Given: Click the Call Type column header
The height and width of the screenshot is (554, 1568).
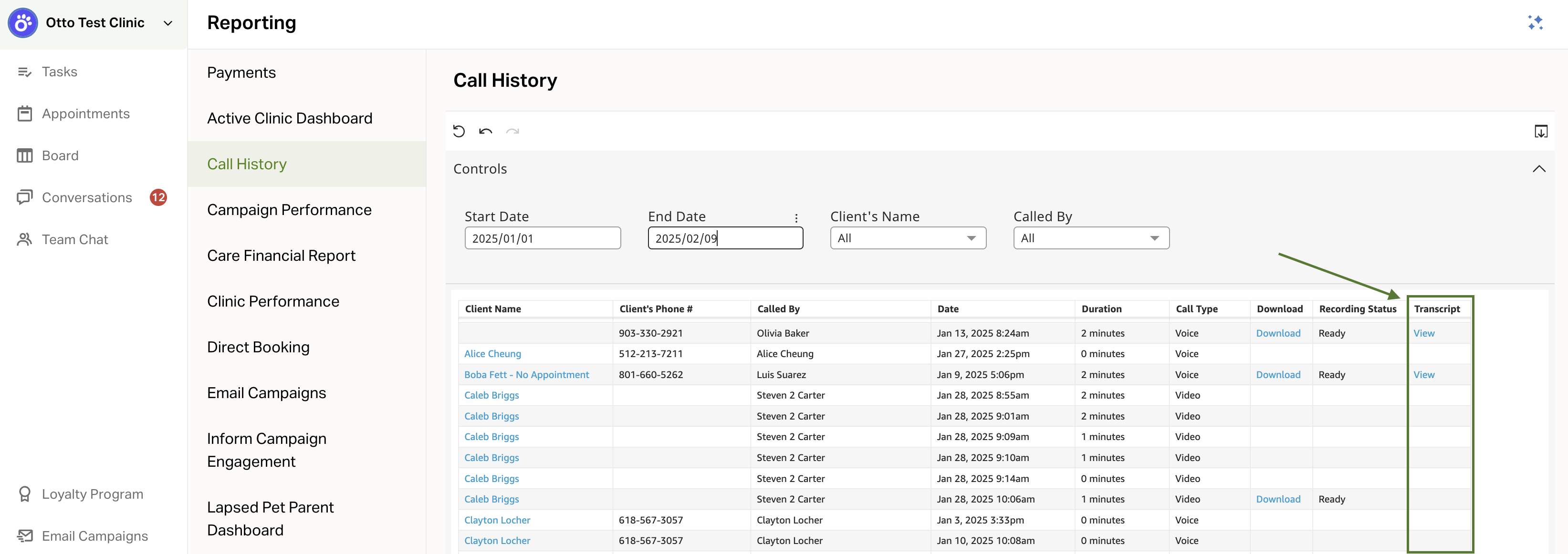Looking at the screenshot, I should [1196, 309].
